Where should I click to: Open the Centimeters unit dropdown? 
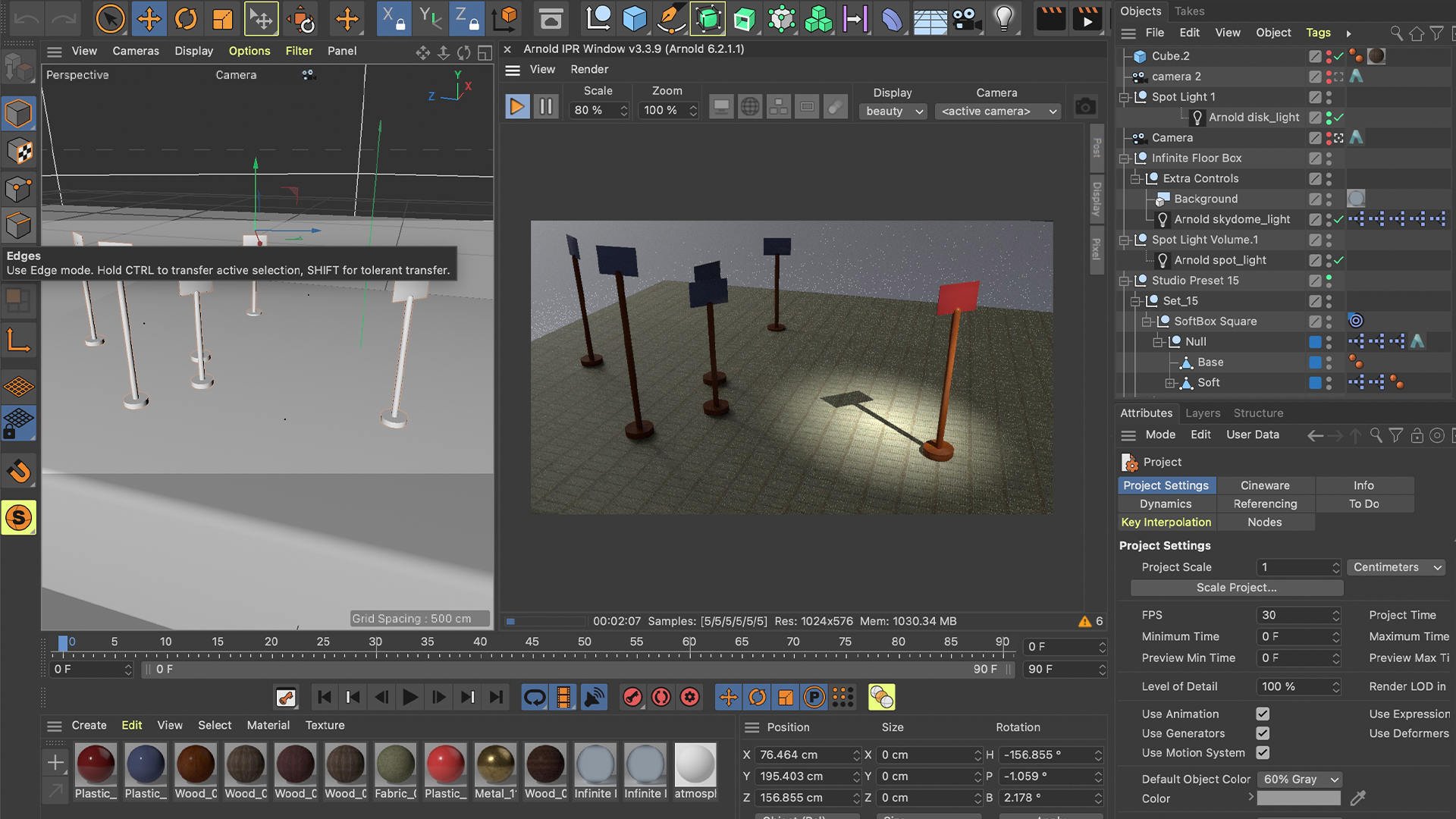click(x=1396, y=567)
